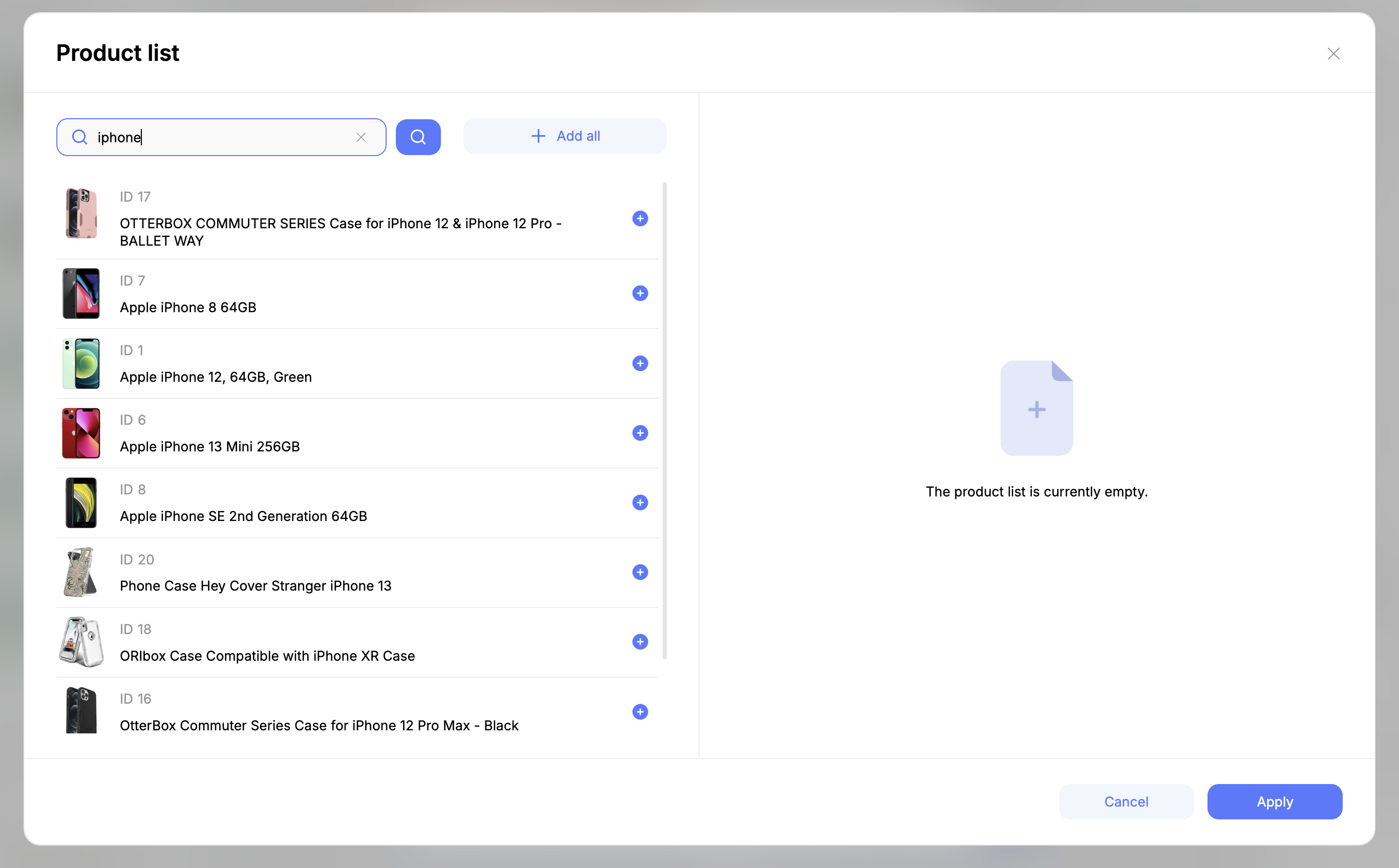
Task: Click the iPhone 12 Green thumbnail
Action: pos(81,363)
